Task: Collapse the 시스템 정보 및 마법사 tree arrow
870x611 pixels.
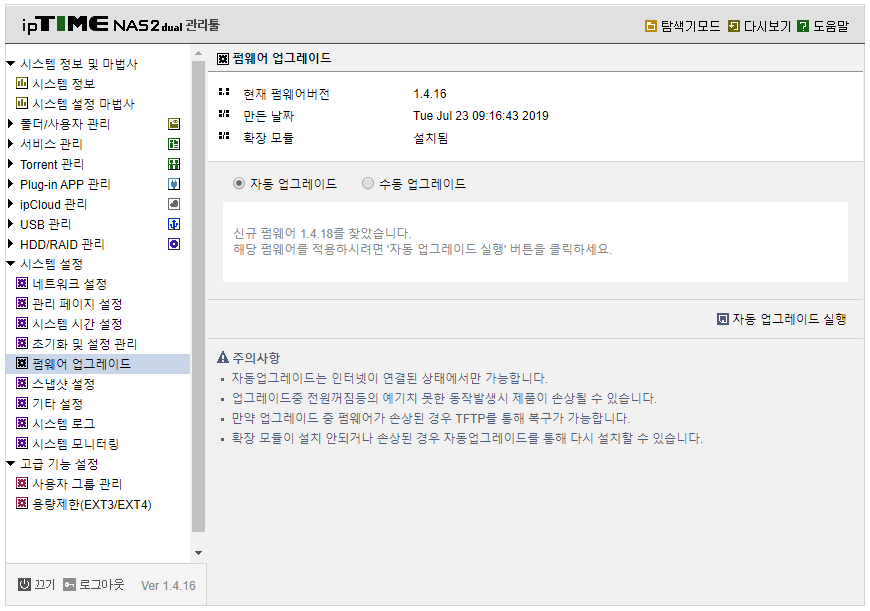Action: pyautogui.click(x=11, y=64)
